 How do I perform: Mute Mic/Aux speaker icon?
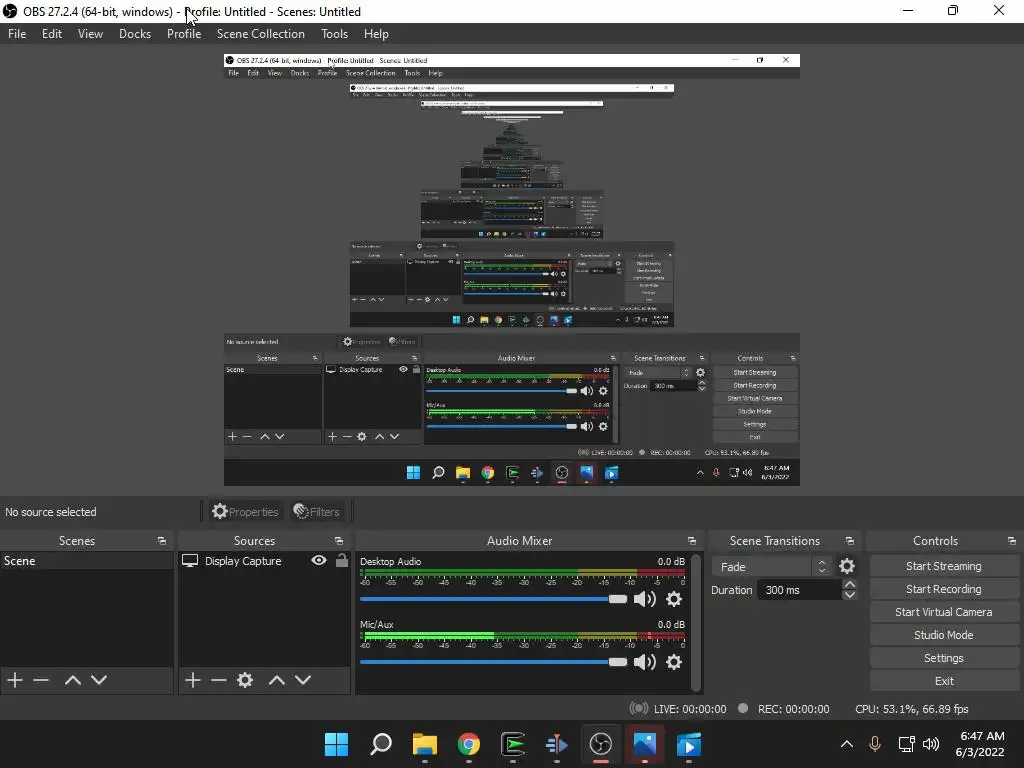645,662
